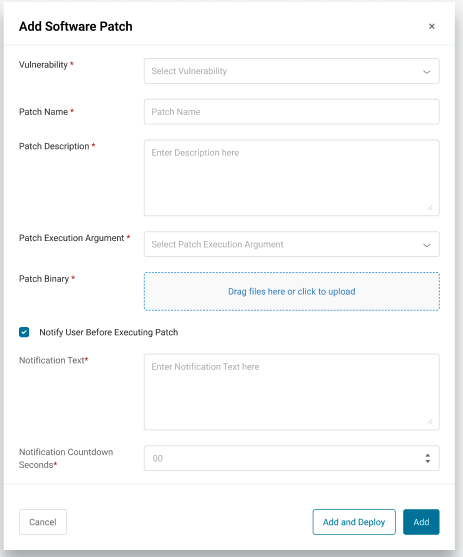Uncheck Notify User Before Executing Patch
Image resolution: width=463 pixels, height=557 pixels.
[x=24, y=332]
